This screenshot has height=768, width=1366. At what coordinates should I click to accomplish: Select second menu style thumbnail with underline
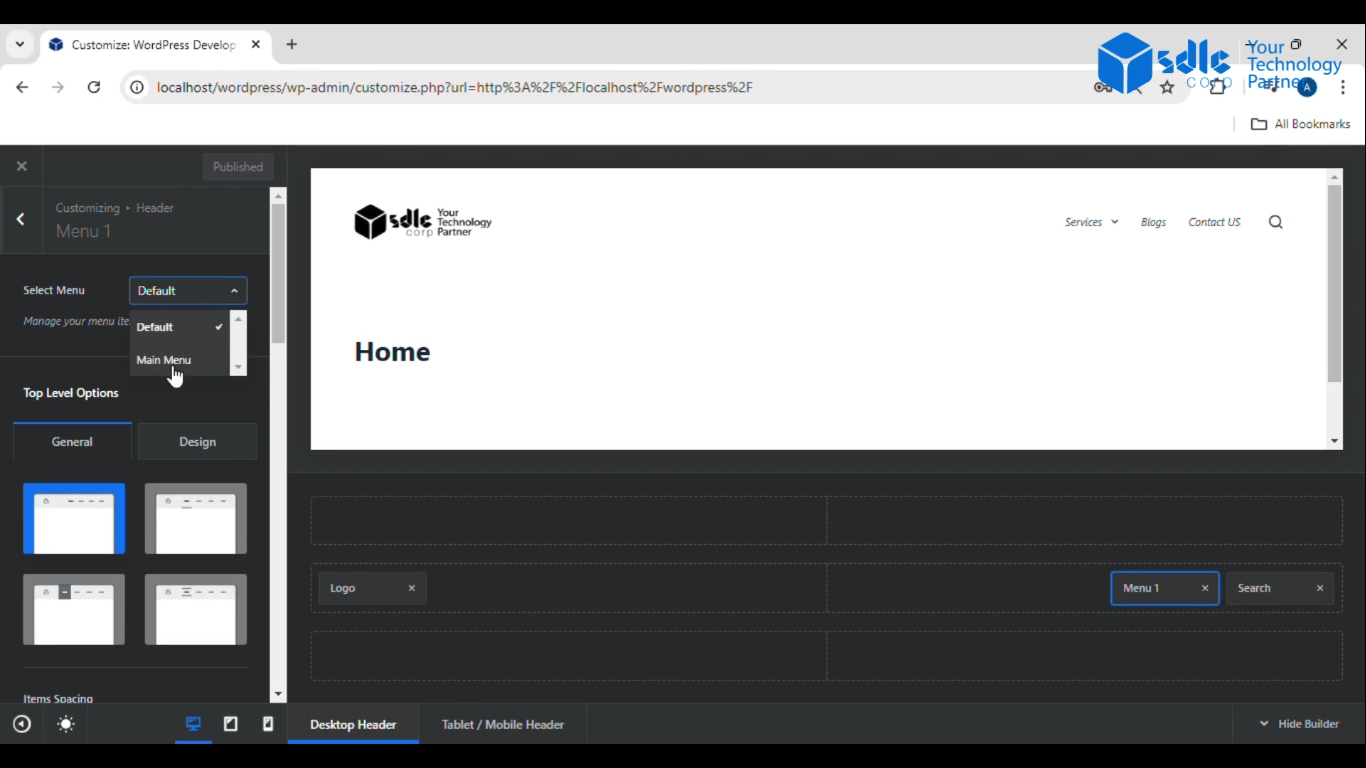tap(196, 518)
